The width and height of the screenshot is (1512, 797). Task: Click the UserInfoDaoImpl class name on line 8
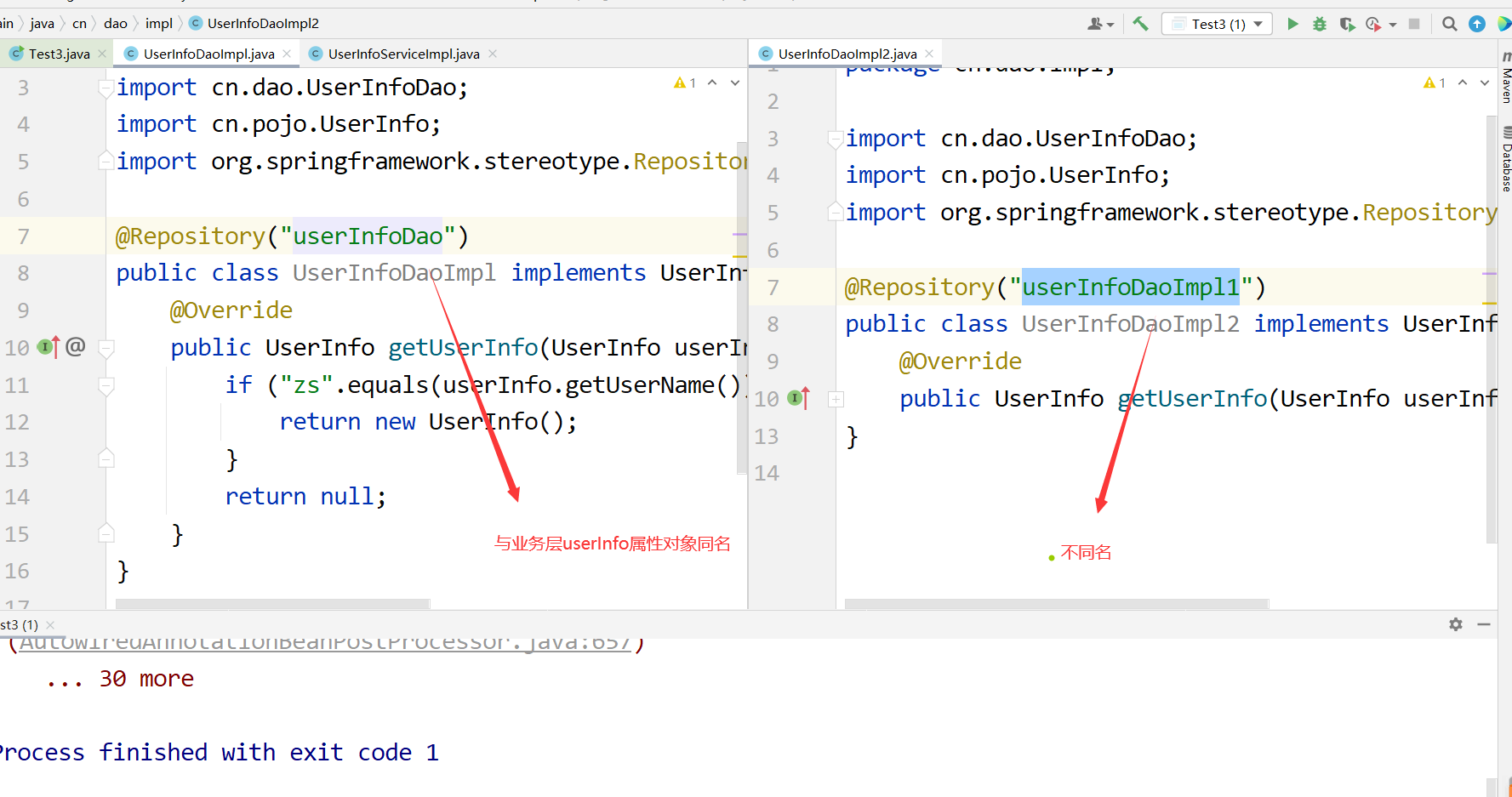coord(394,273)
